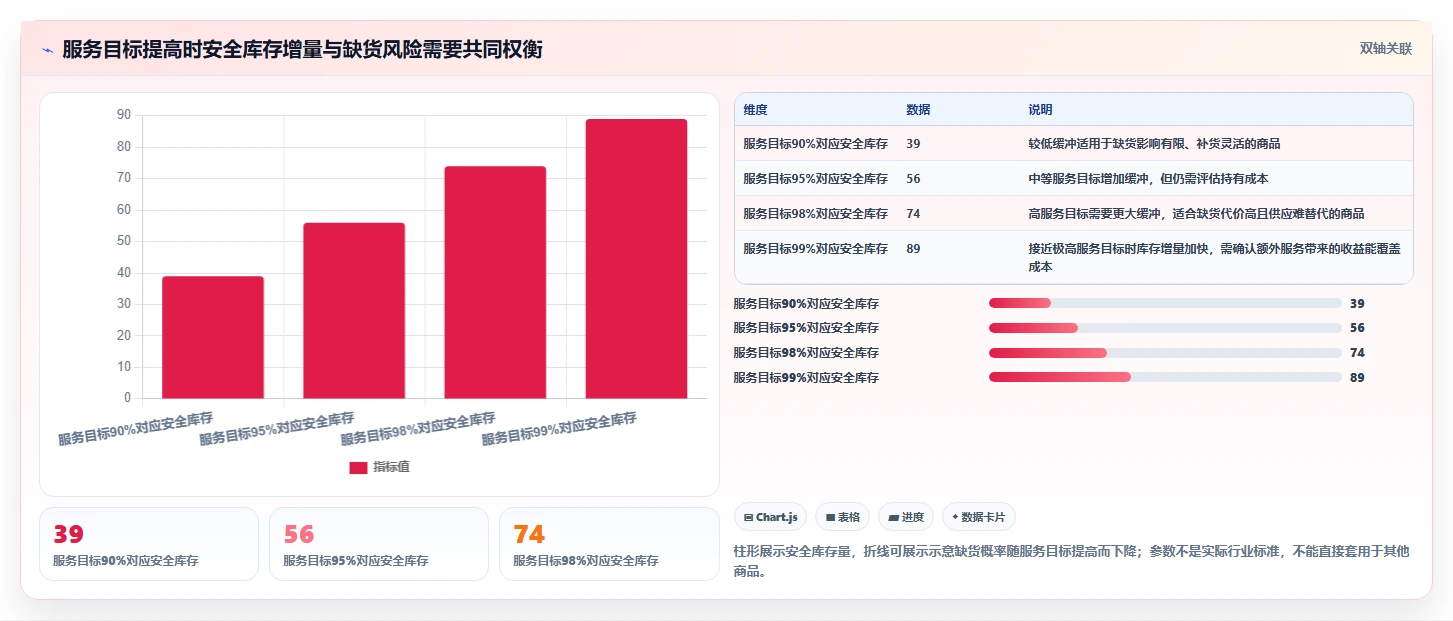Click the y-axis label 90
The image size is (1453, 621).
(x=124, y=115)
